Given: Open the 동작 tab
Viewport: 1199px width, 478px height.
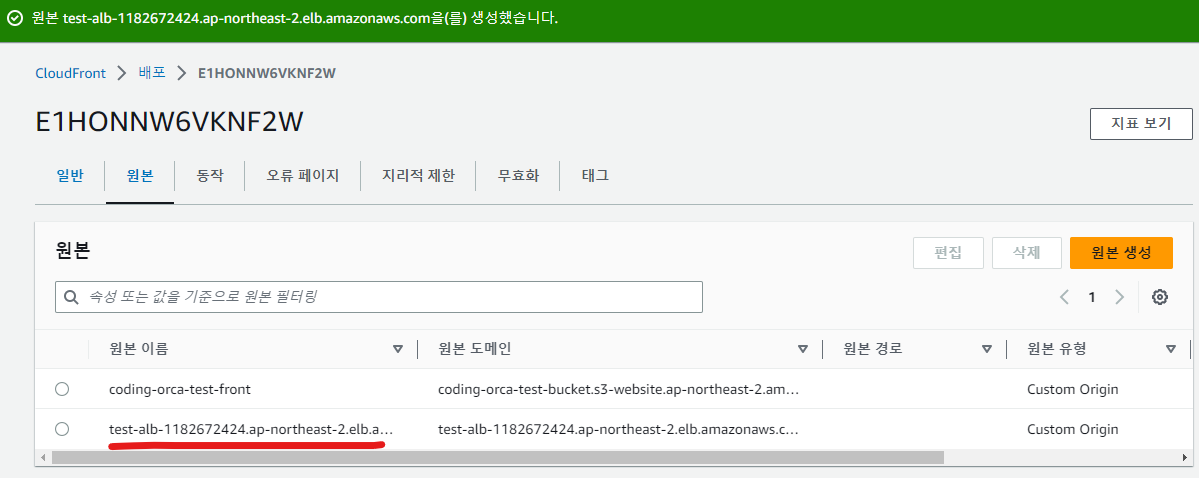Looking at the screenshot, I should tap(210, 176).
